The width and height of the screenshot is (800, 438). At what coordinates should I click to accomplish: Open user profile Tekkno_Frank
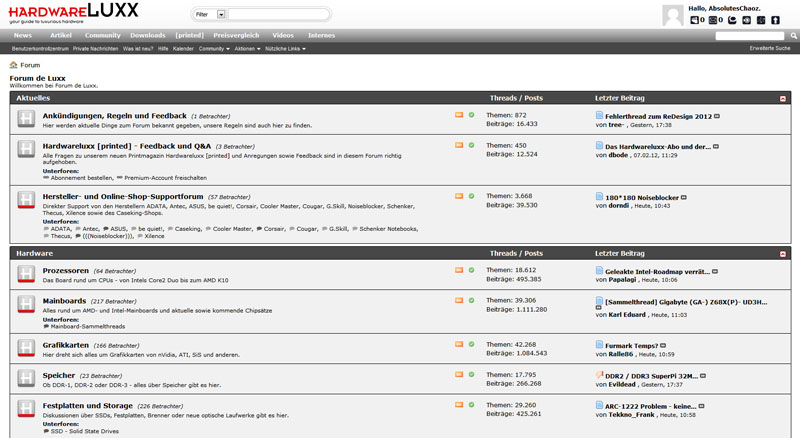pos(631,415)
